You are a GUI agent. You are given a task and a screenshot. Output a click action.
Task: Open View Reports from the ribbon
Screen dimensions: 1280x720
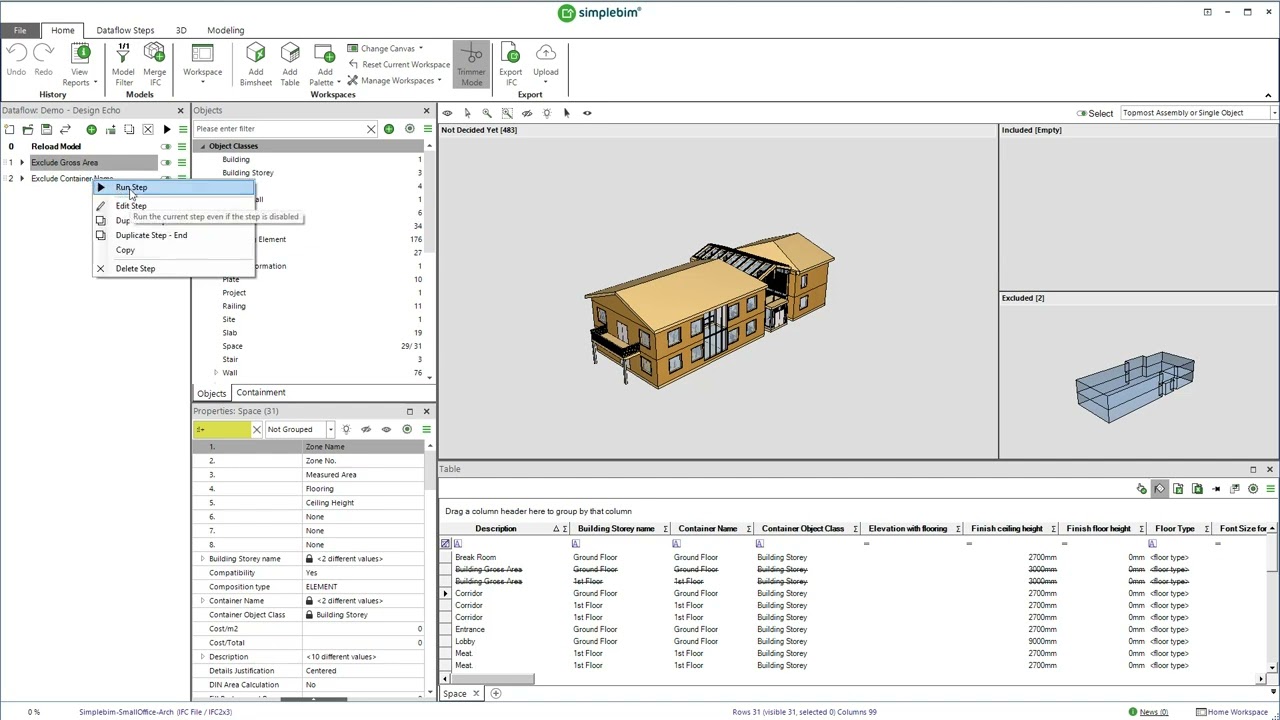point(79,65)
